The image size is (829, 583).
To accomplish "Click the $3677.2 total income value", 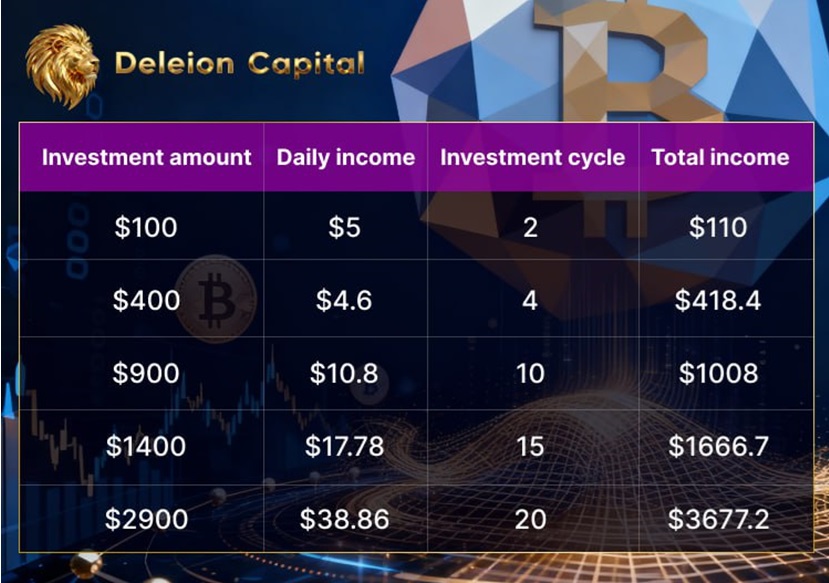I will point(718,518).
